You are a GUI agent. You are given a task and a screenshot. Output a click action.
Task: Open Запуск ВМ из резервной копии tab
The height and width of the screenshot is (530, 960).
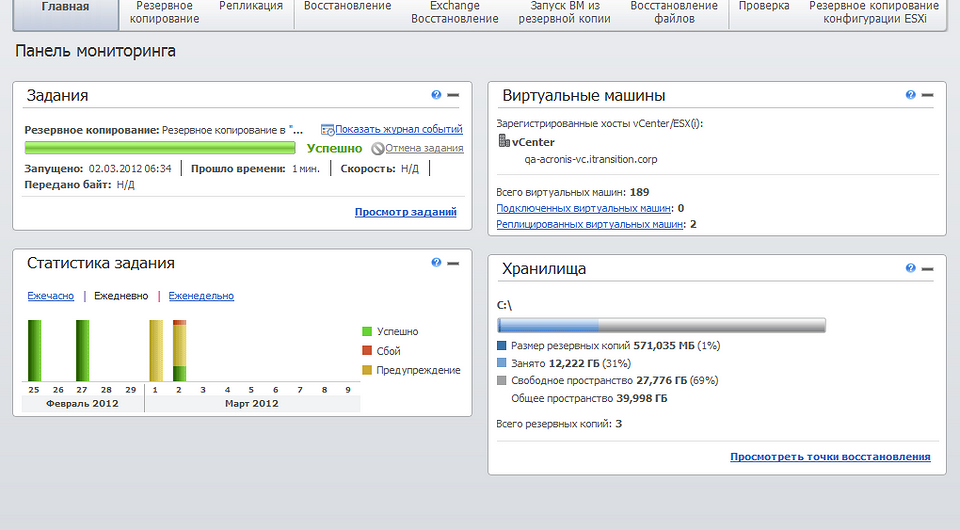point(564,12)
